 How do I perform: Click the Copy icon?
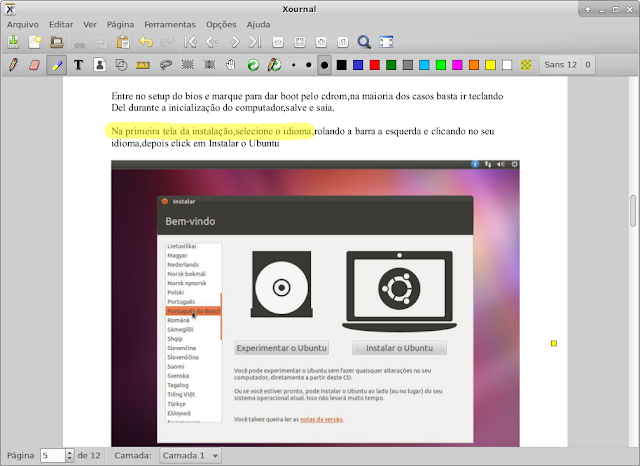pos(101,42)
